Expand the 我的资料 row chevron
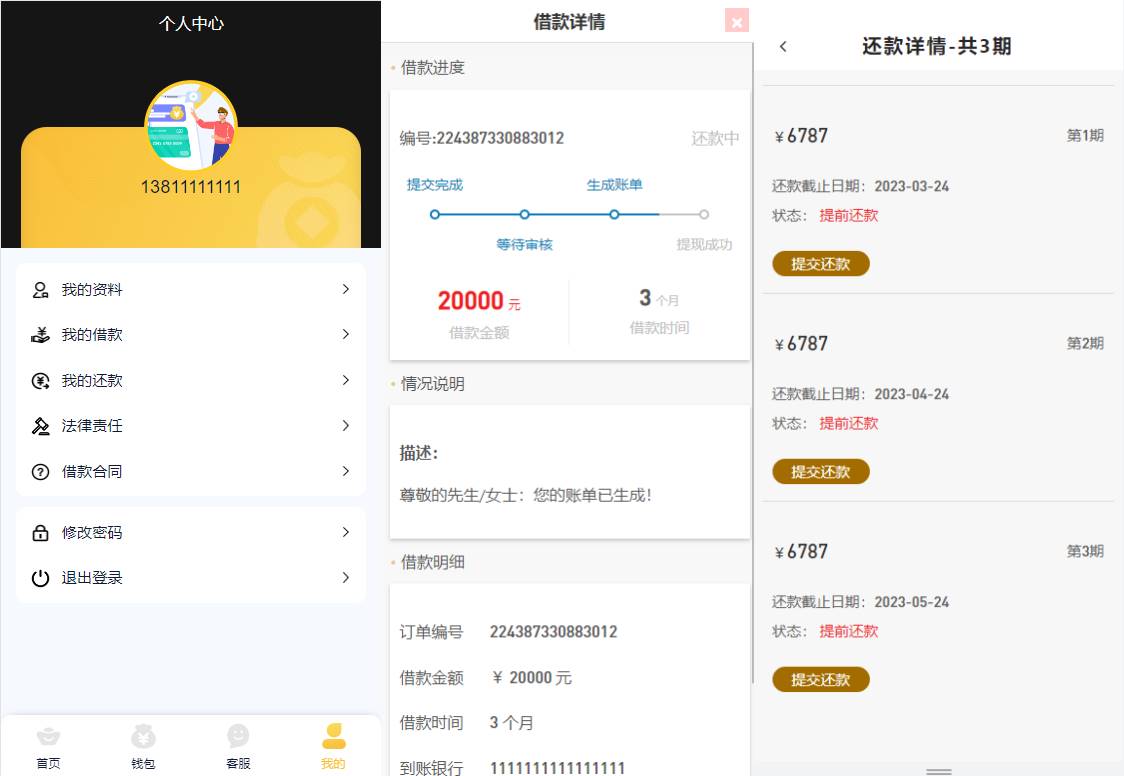This screenshot has width=1124, height=776. tap(346, 289)
